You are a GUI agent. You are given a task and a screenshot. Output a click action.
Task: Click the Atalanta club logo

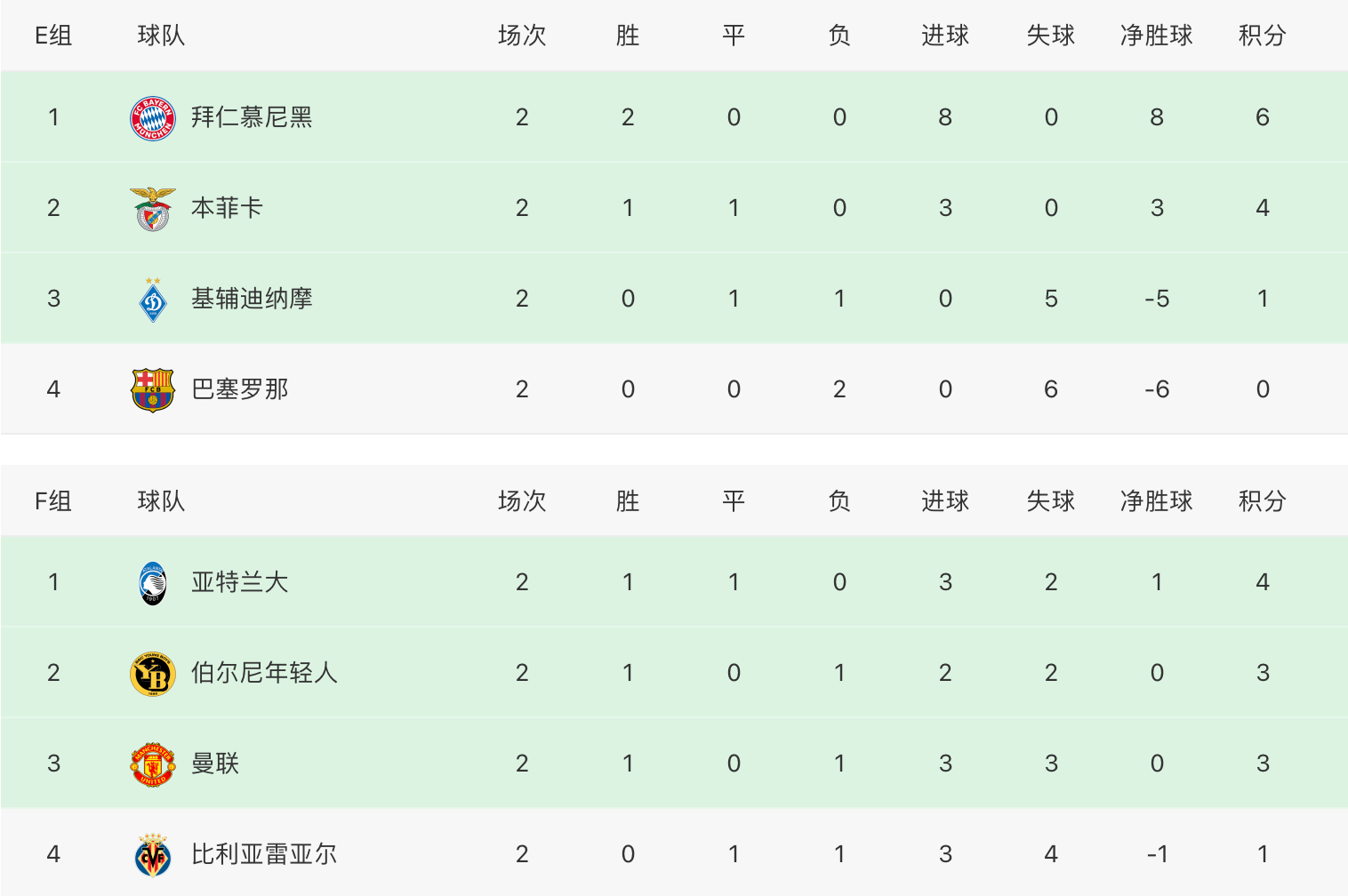(x=153, y=582)
